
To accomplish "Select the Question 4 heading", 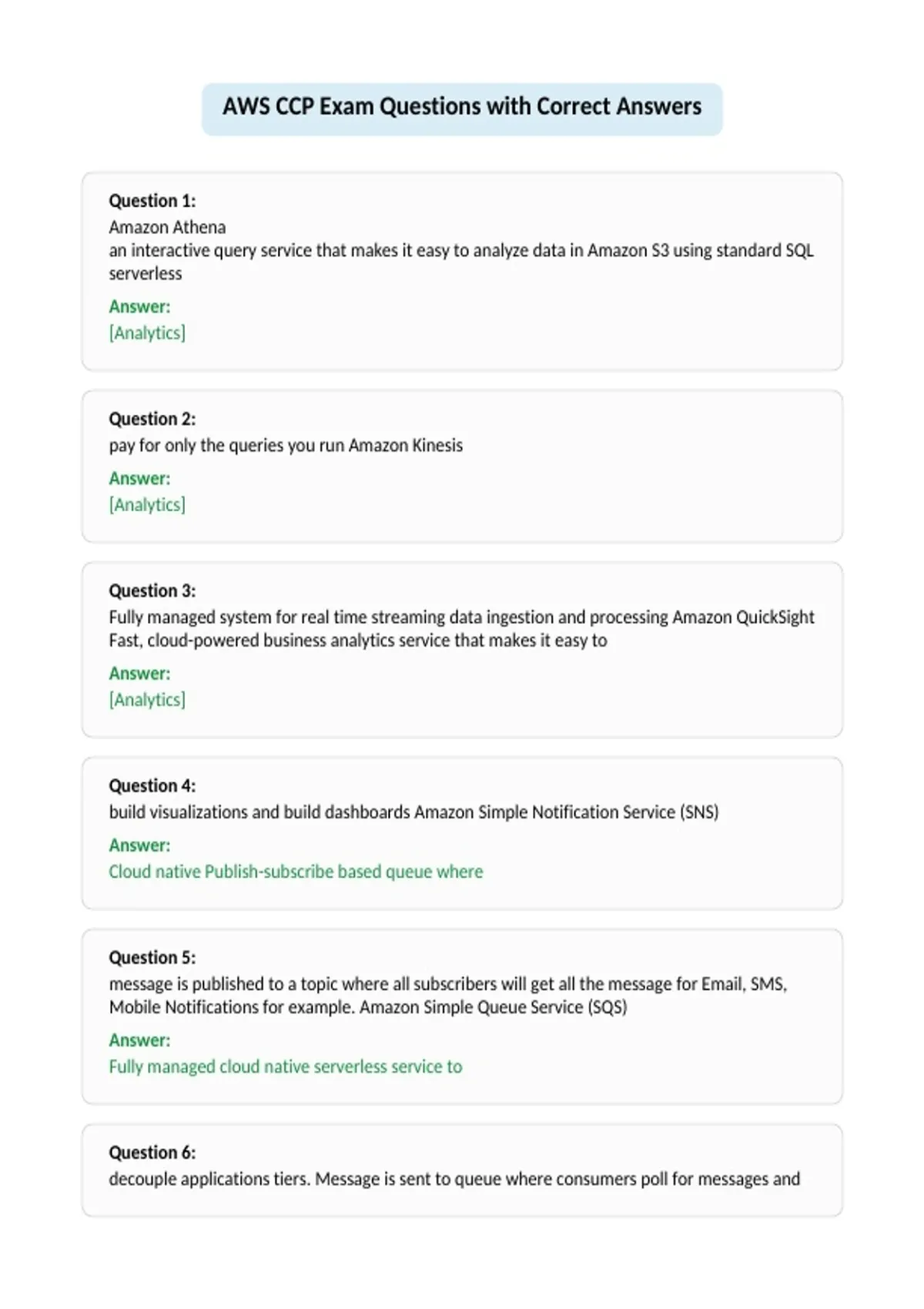I will pyautogui.click(x=152, y=785).
